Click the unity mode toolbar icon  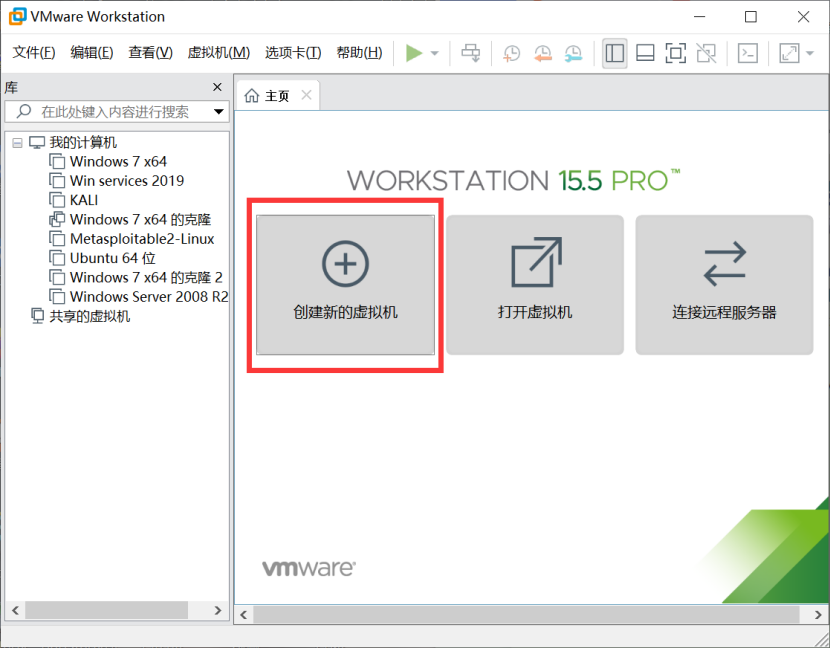coord(706,53)
